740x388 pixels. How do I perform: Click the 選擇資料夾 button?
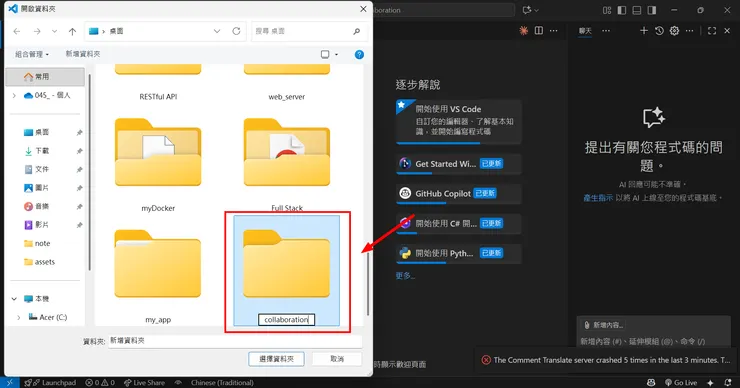[277, 359]
